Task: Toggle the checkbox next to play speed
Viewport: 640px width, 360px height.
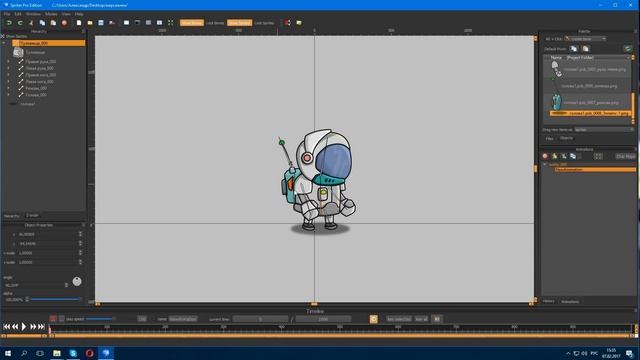Action: click(62, 319)
